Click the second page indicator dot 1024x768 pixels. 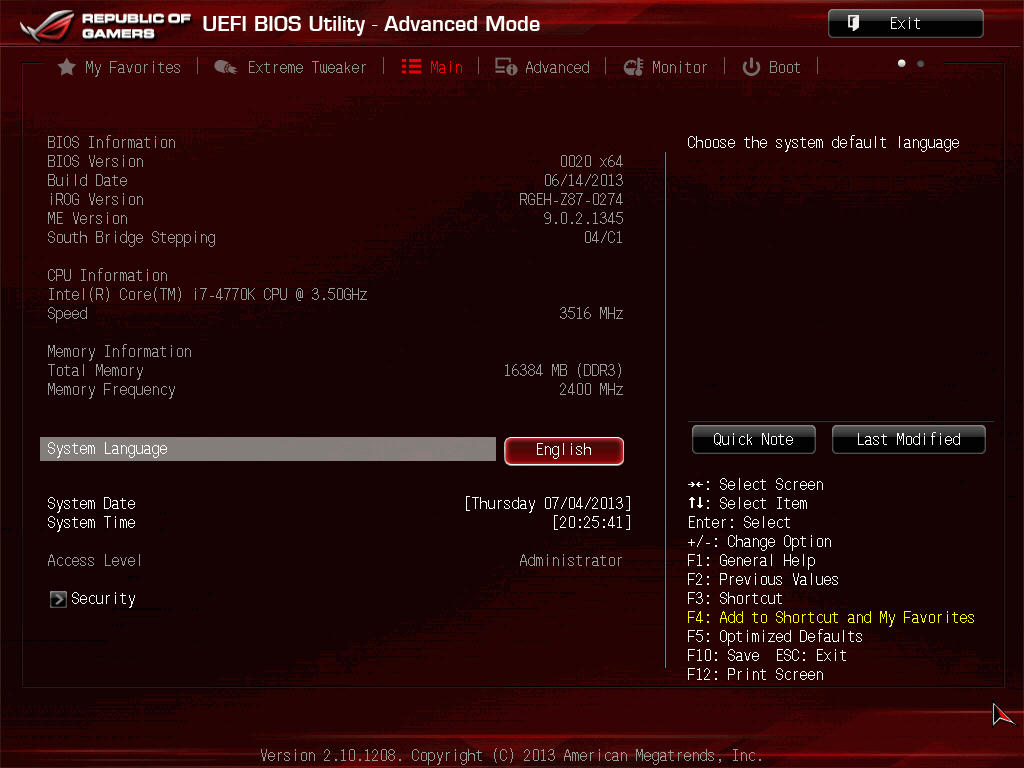click(x=920, y=63)
